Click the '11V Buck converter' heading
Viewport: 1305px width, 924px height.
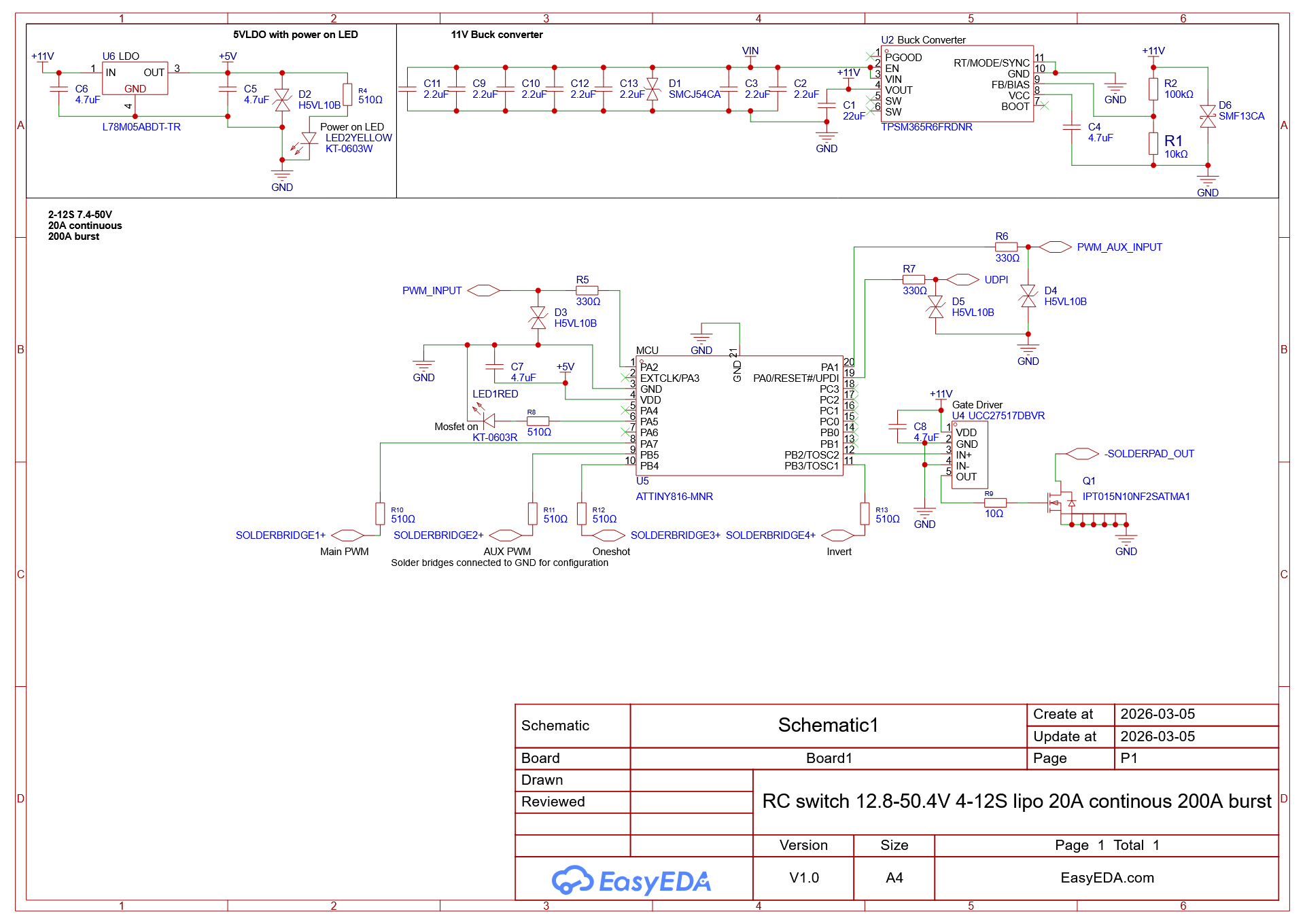pyautogui.click(x=497, y=35)
